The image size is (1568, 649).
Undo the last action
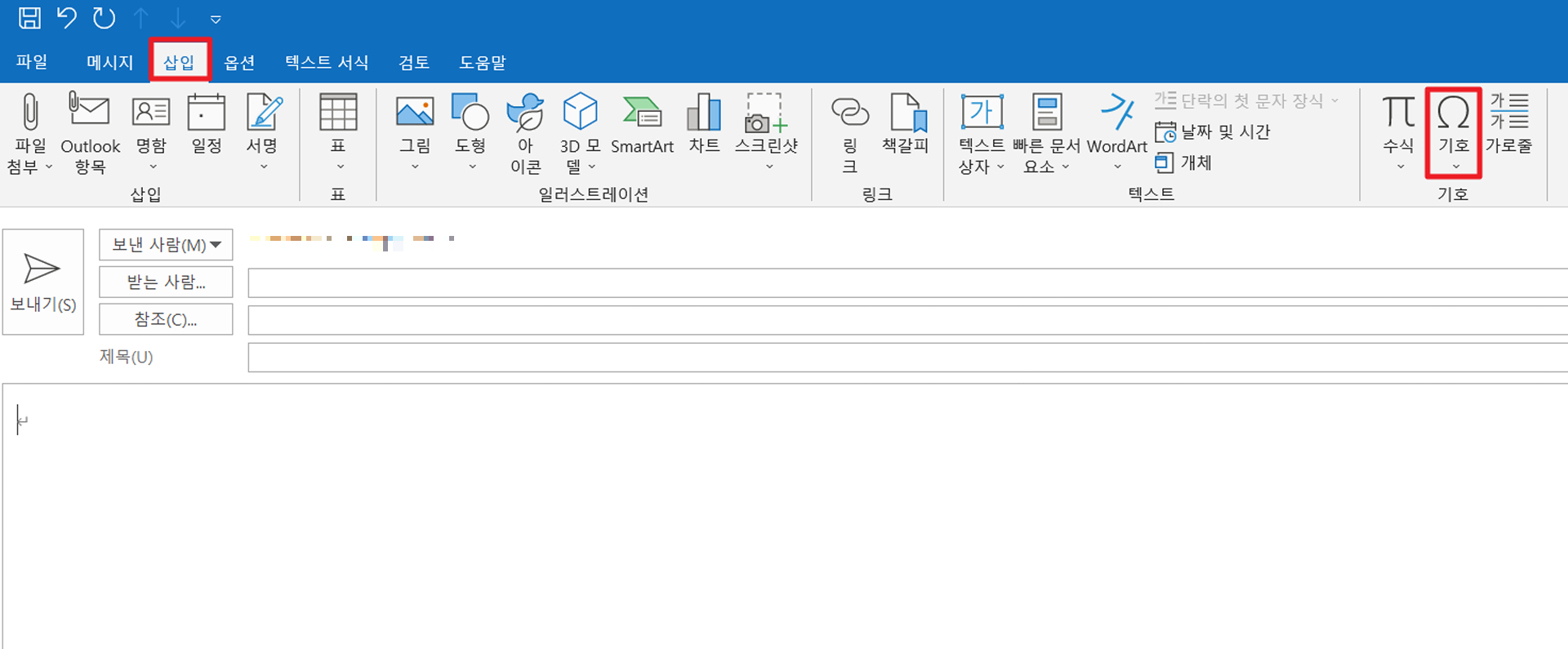point(67,18)
